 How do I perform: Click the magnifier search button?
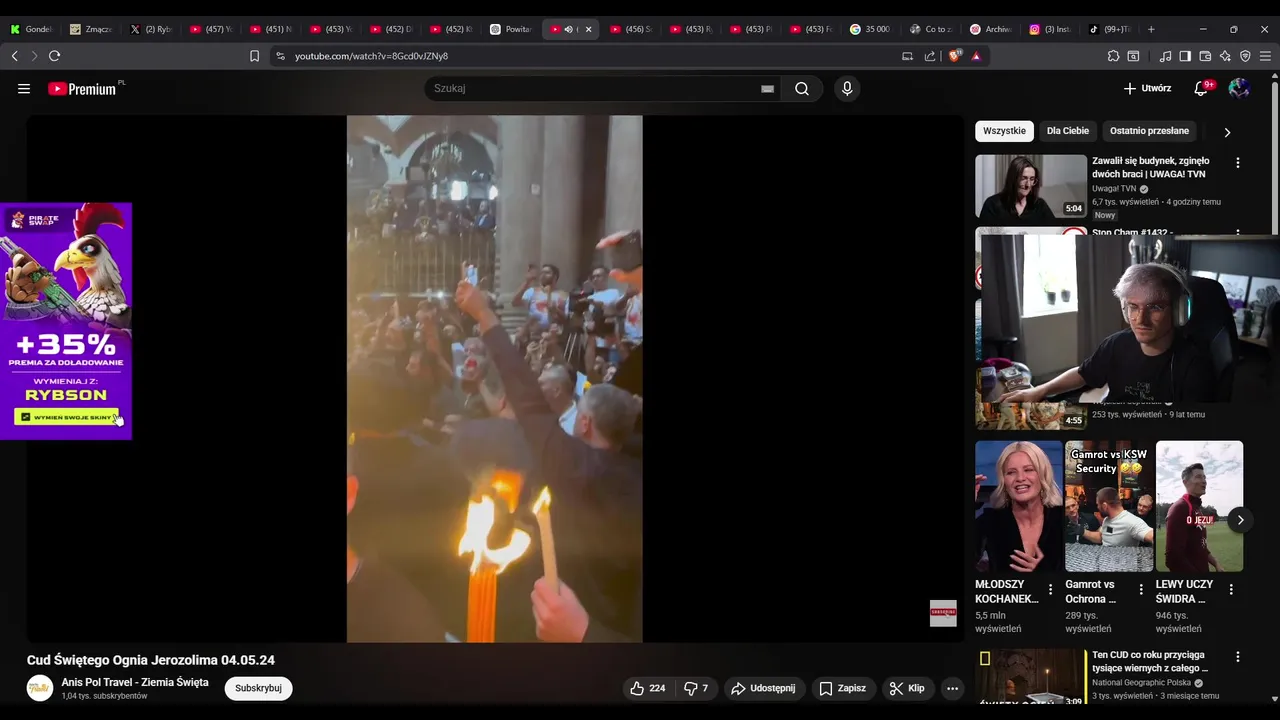click(x=802, y=89)
